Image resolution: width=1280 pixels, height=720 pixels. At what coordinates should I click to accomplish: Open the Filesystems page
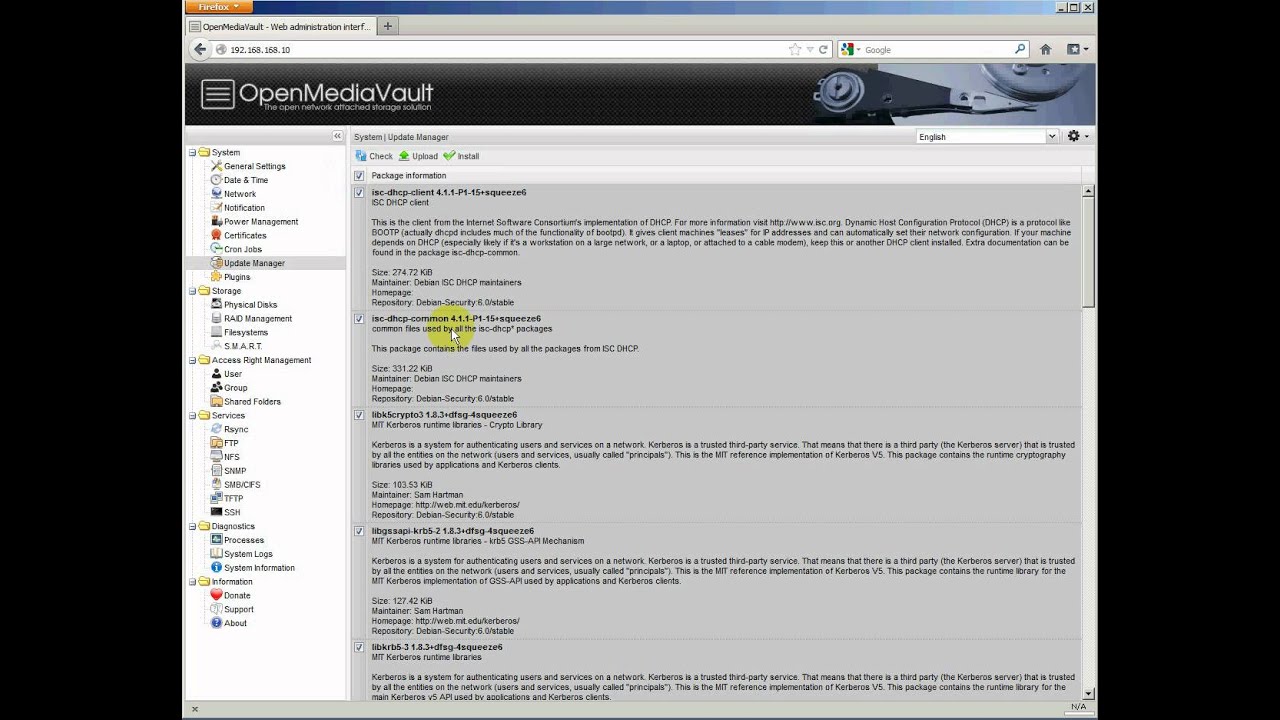pyautogui.click(x=245, y=332)
